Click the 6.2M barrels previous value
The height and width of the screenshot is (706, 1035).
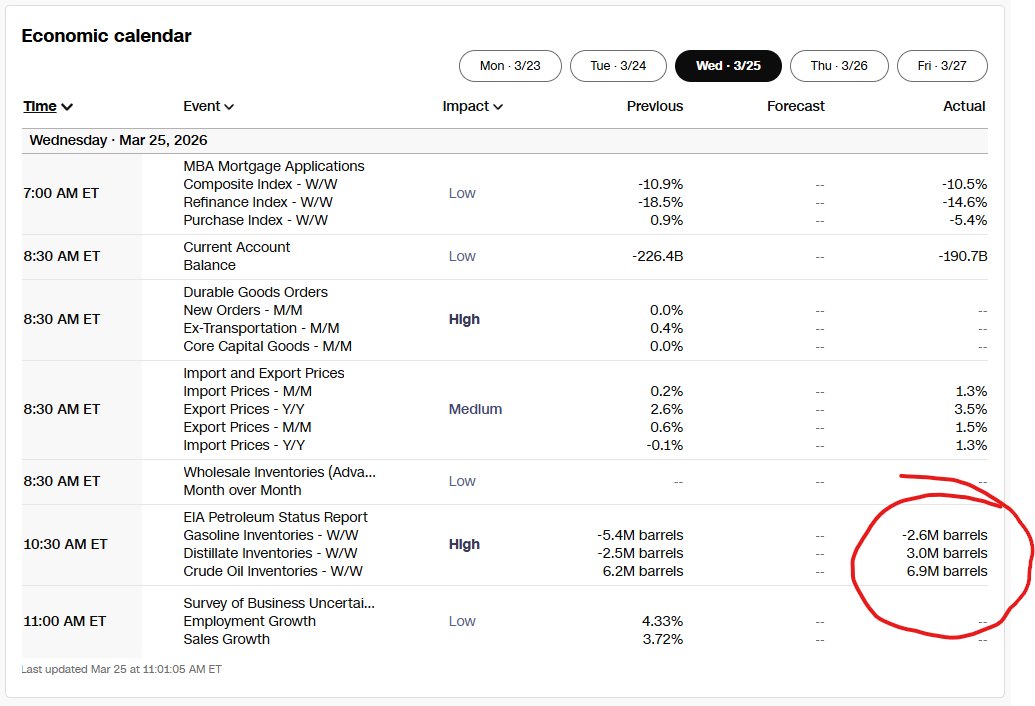coord(643,571)
